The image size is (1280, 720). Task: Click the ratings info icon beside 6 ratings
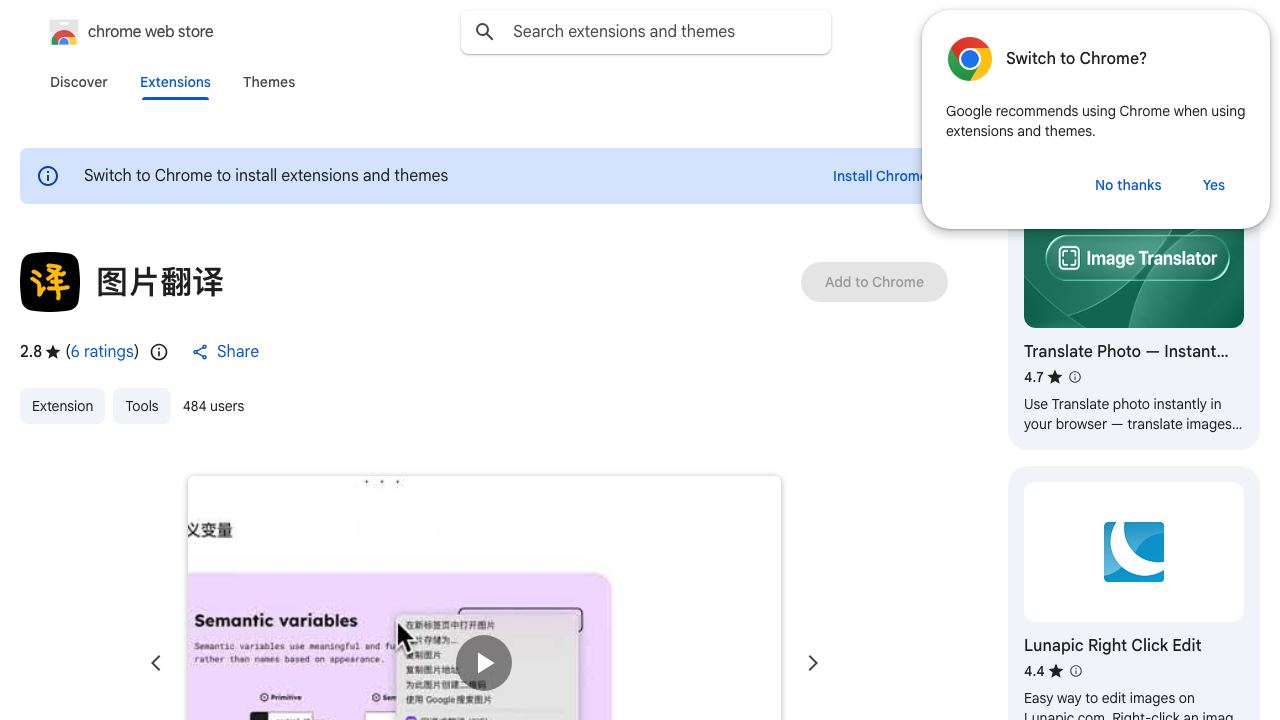point(159,352)
